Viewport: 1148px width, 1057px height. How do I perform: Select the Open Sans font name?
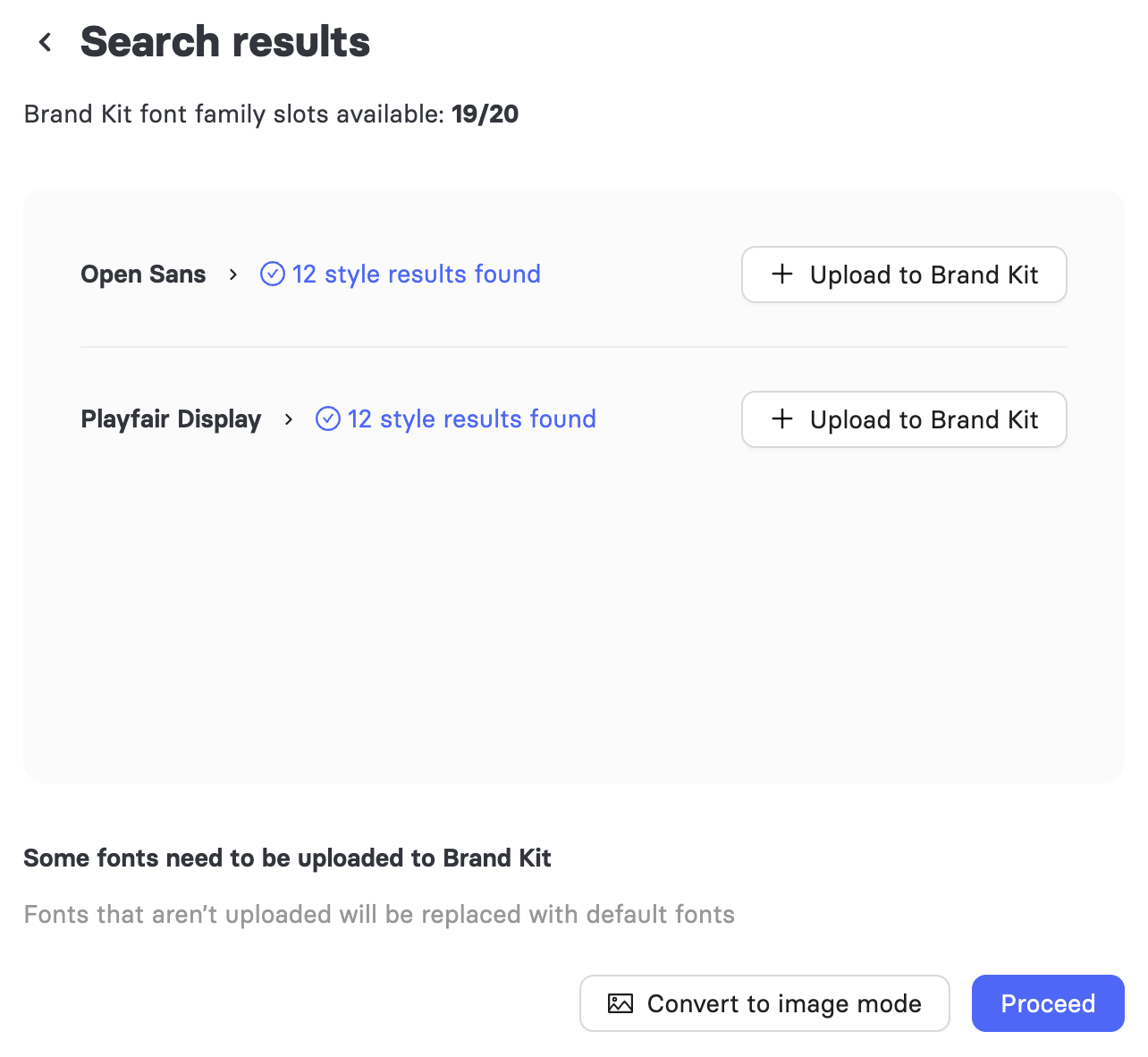point(143,275)
